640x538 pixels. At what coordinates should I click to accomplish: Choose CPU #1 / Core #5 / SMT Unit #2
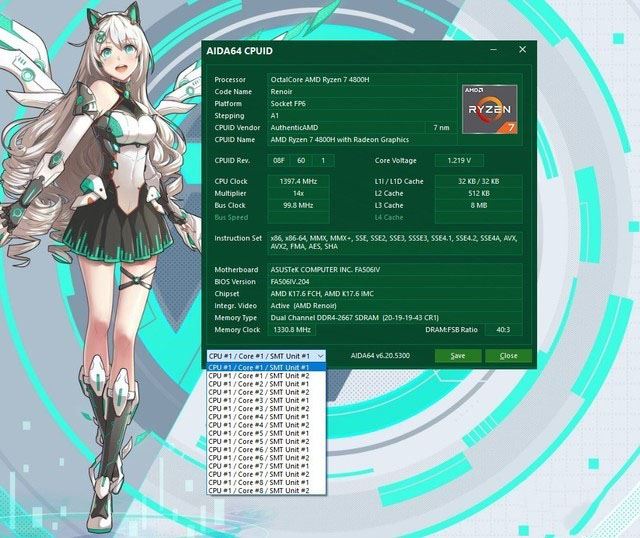[x=267, y=441]
